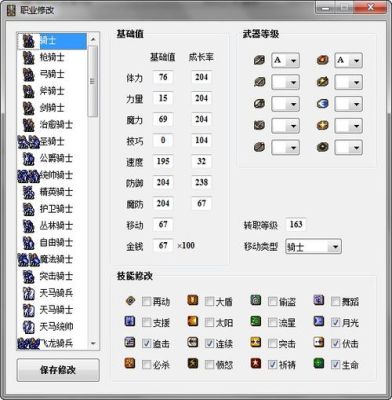Click the 速度 growth rate field

tap(201, 162)
